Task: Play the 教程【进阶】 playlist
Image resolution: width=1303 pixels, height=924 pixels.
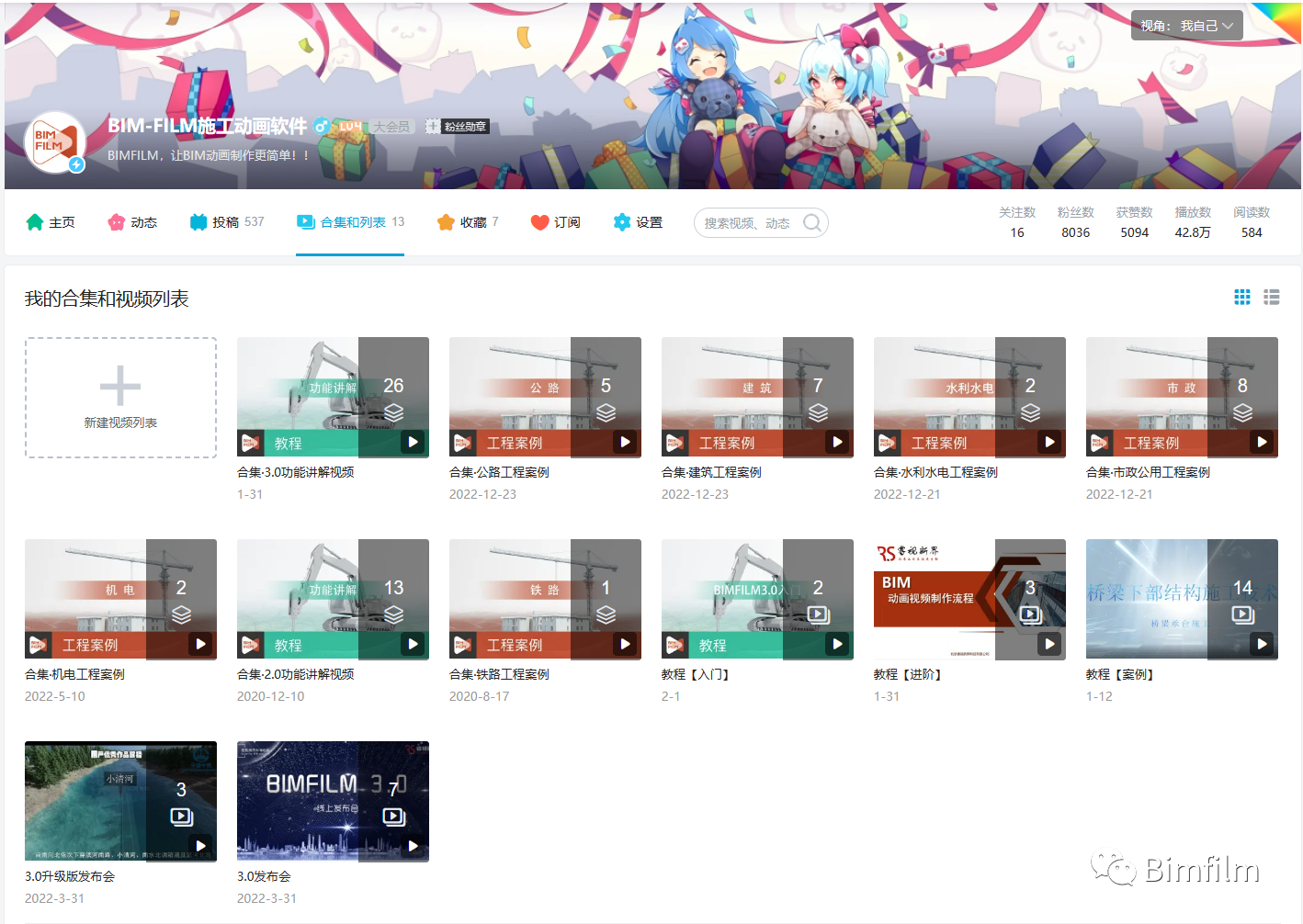Action: point(1049,644)
